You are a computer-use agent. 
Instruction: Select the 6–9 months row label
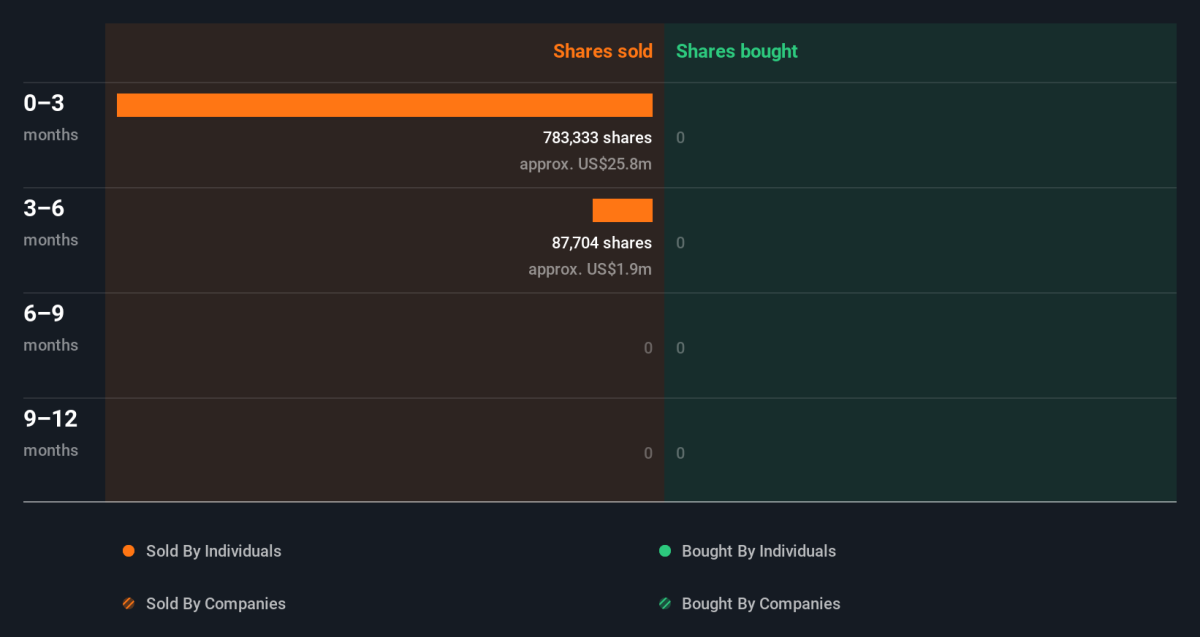click(x=51, y=328)
